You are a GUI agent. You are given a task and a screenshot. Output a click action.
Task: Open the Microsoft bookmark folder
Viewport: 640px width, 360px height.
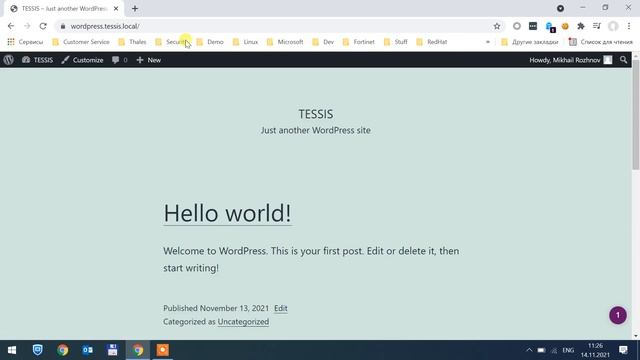click(x=284, y=42)
